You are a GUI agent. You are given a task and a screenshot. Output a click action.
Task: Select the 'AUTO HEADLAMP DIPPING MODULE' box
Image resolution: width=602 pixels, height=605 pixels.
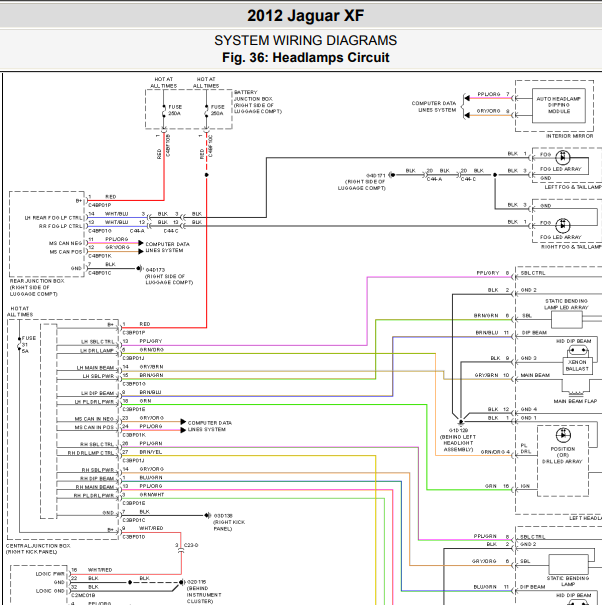tap(558, 105)
